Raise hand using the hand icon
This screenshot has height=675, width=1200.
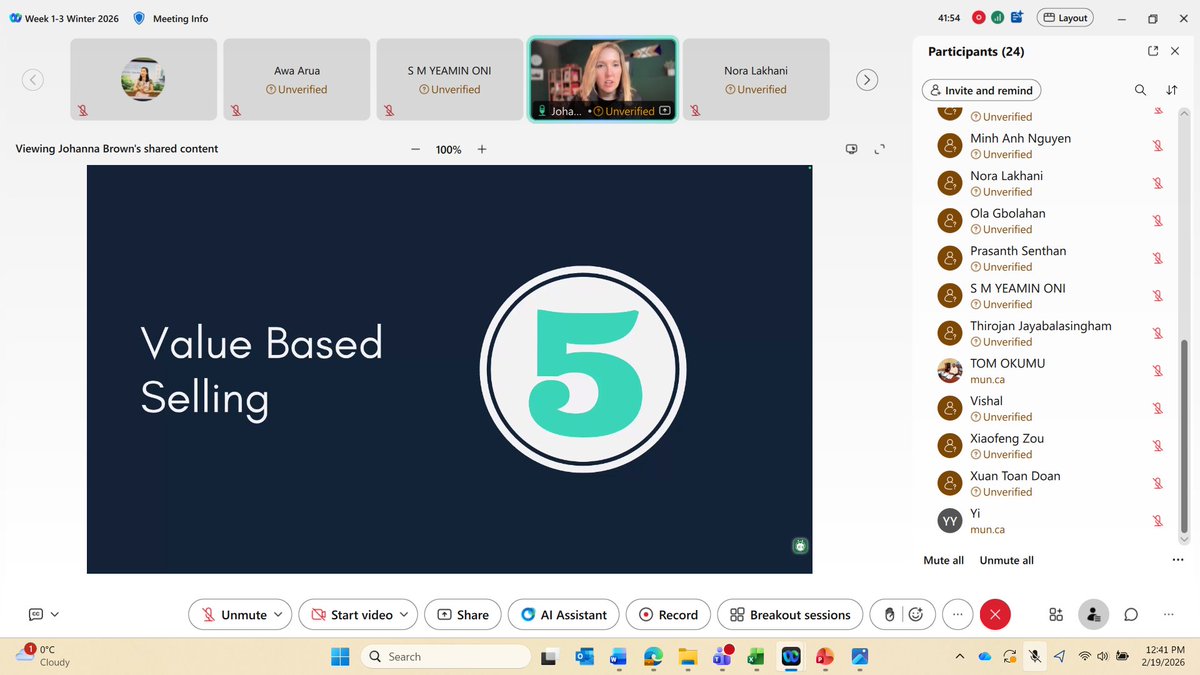pyautogui.click(x=889, y=614)
